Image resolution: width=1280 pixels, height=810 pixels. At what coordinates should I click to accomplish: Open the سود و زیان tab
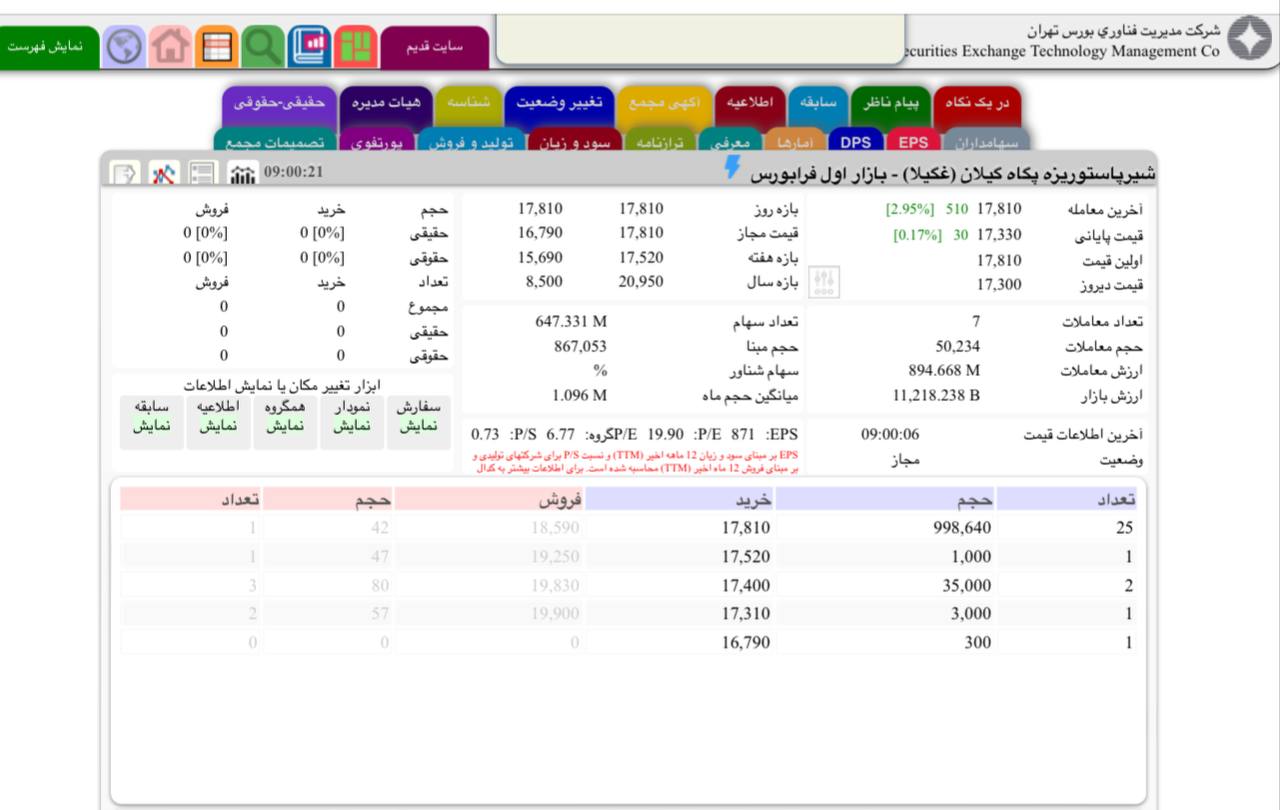[574, 142]
